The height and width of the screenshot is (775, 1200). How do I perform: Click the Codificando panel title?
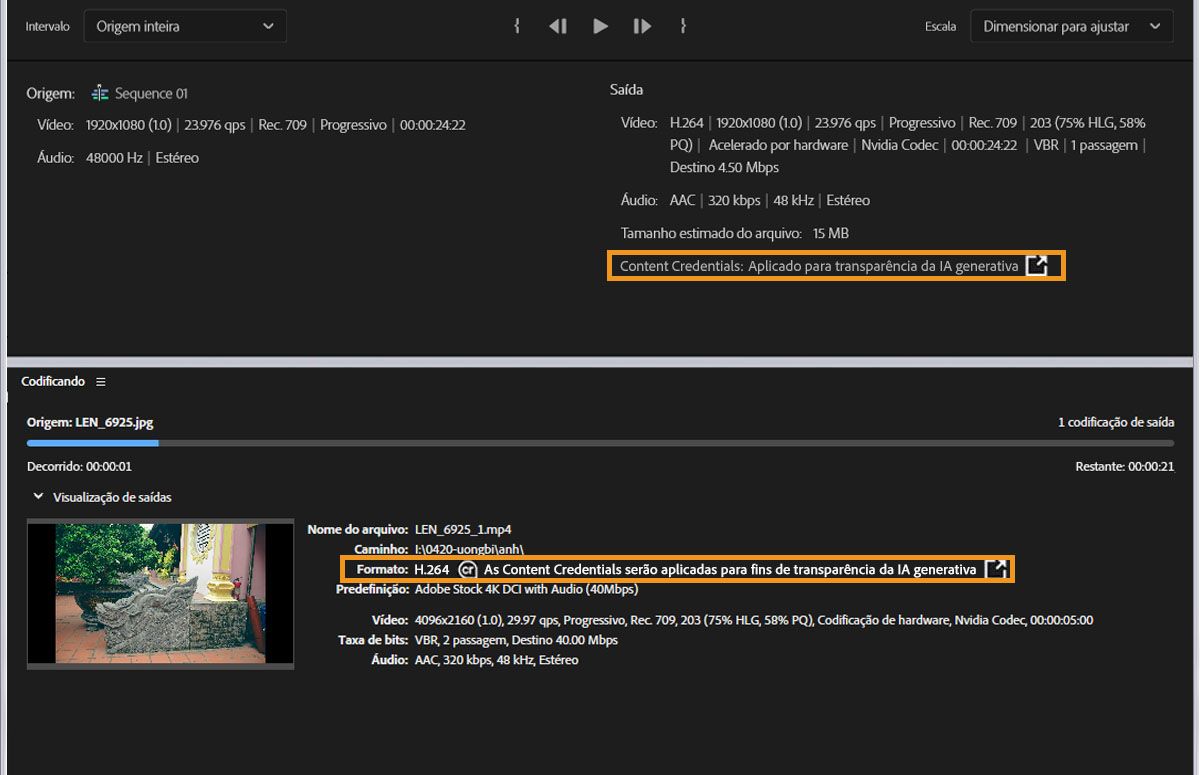click(x=53, y=382)
